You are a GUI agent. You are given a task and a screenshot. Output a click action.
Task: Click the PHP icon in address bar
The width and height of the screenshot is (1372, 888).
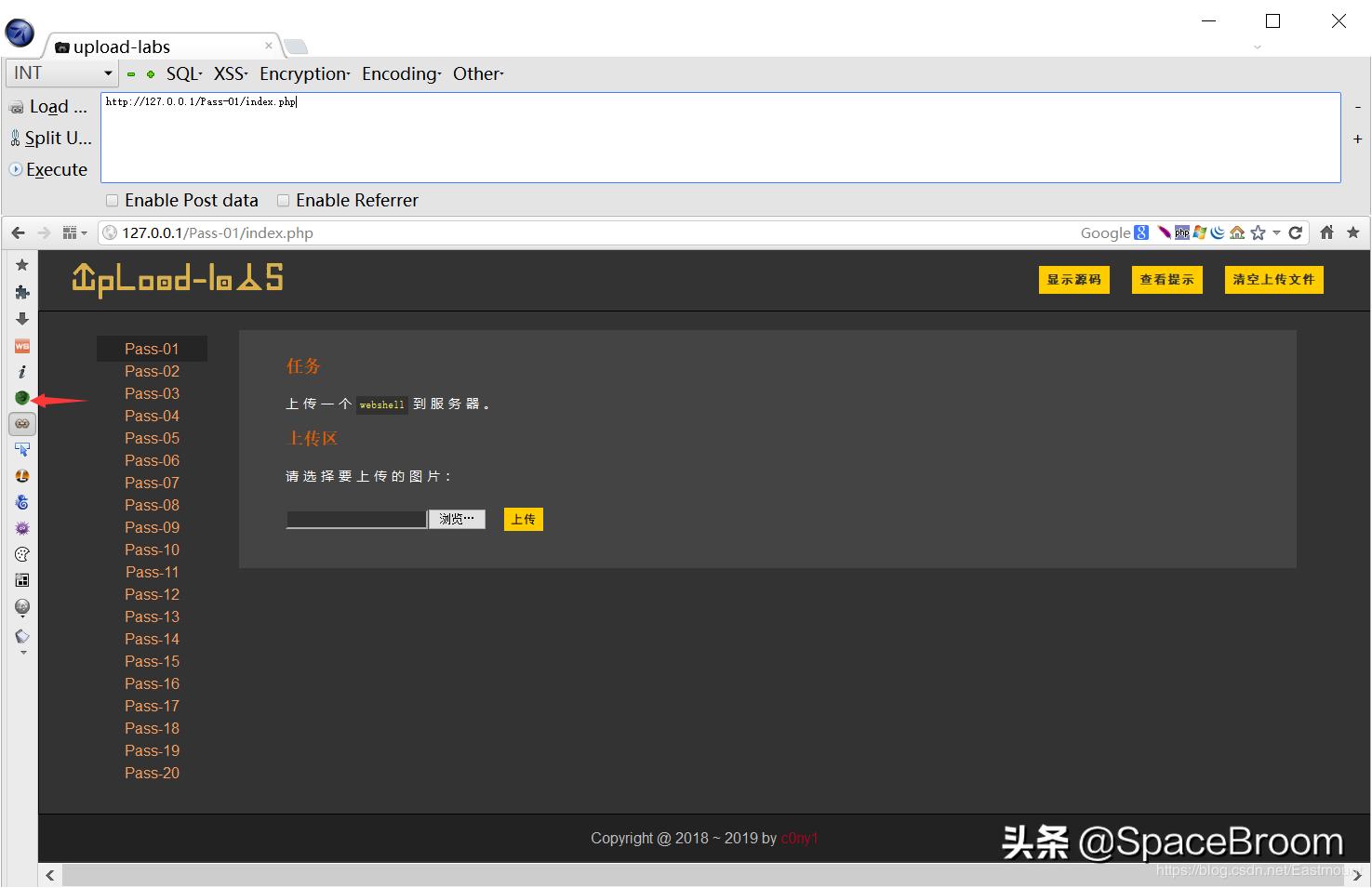1181,232
